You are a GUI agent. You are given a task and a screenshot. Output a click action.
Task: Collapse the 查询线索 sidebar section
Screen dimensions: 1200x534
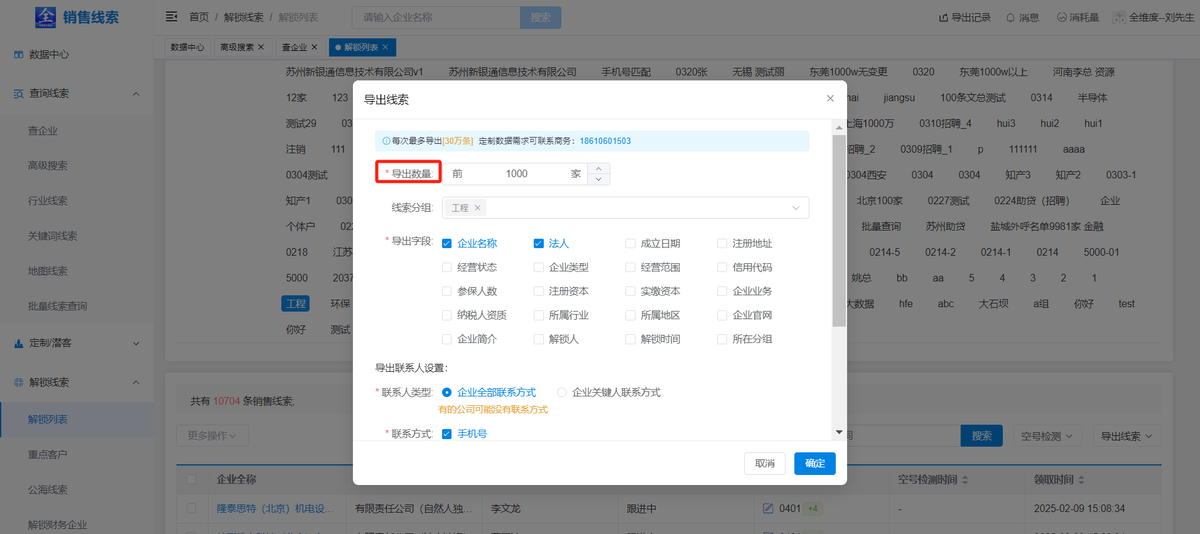point(136,93)
